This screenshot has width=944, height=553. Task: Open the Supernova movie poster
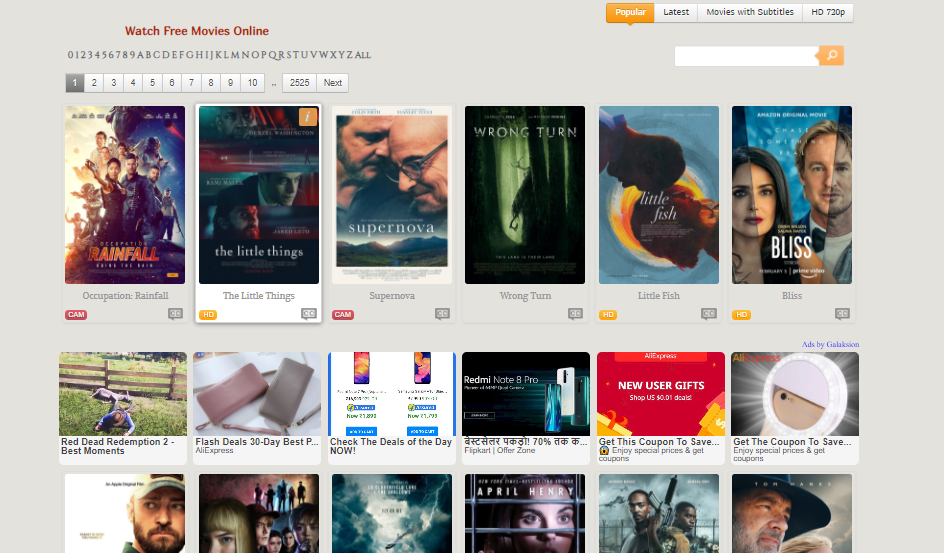[392, 195]
